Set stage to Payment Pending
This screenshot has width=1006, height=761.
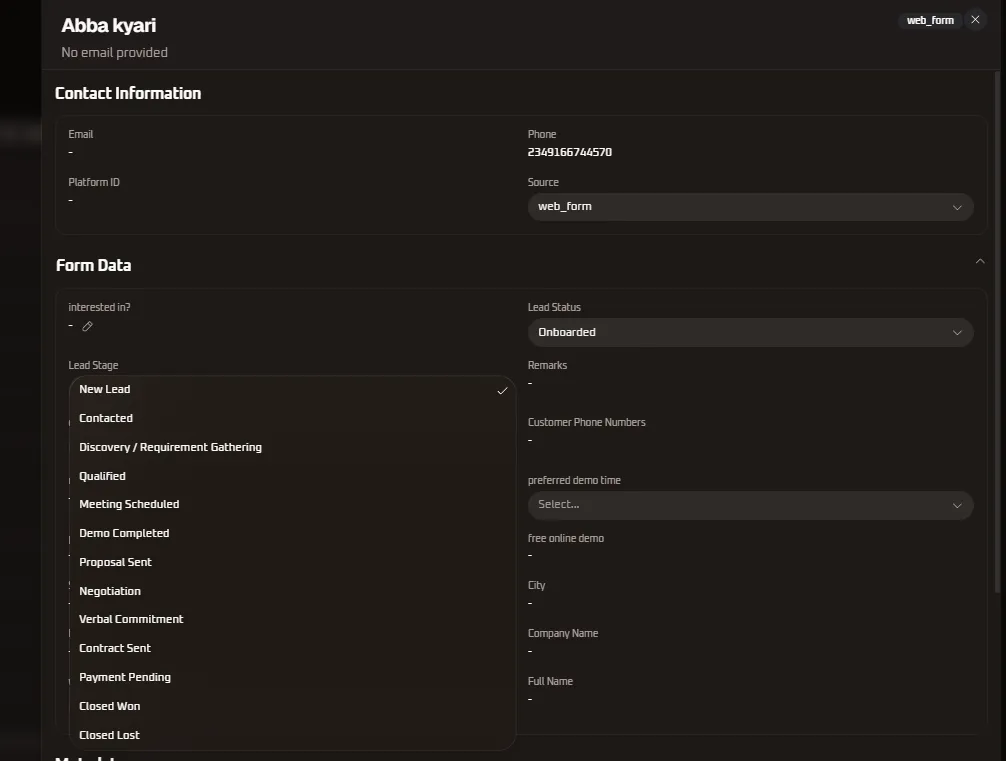[x=293, y=677]
